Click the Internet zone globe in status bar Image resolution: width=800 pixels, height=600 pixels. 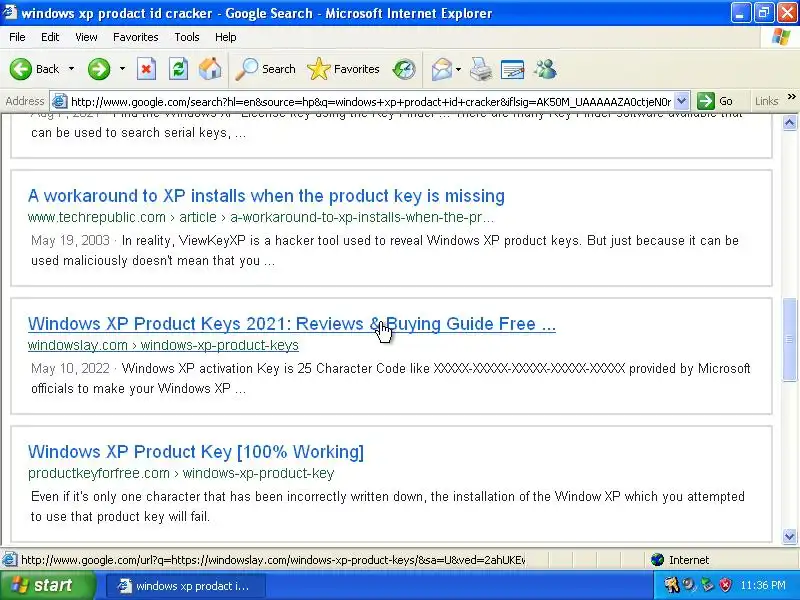[x=658, y=560]
